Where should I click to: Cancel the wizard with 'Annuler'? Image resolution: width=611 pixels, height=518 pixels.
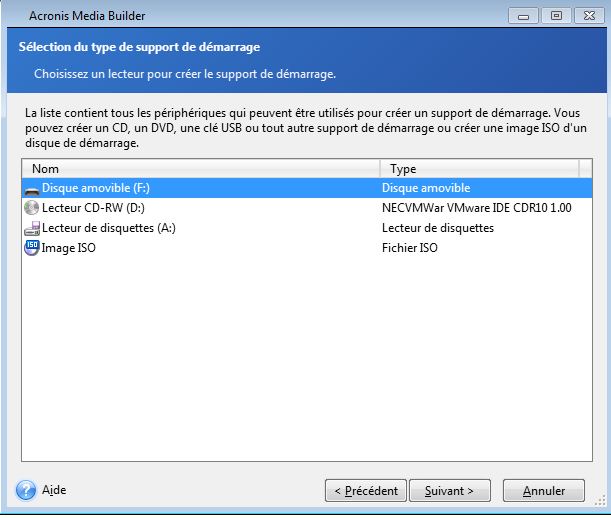point(544,491)
